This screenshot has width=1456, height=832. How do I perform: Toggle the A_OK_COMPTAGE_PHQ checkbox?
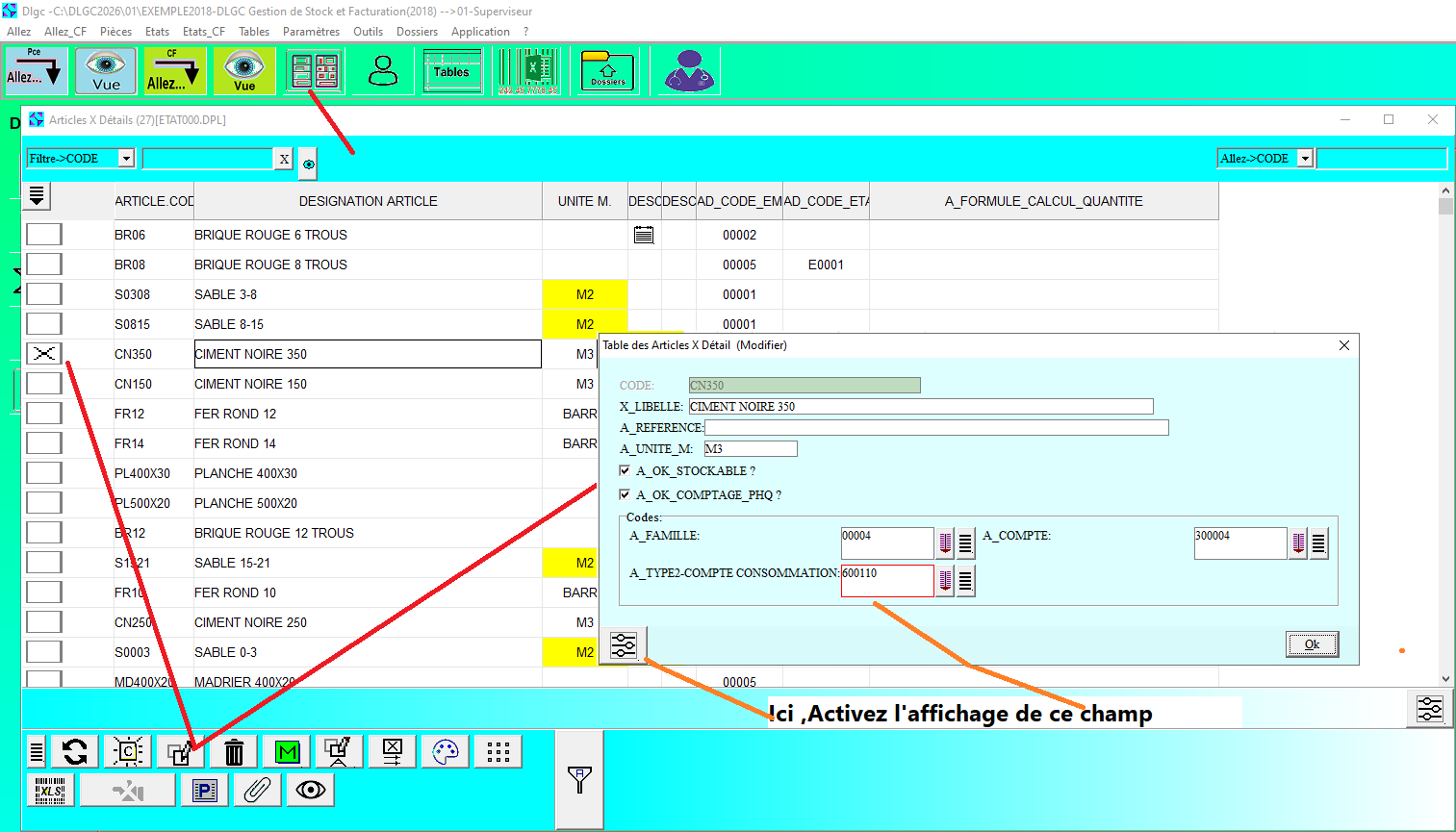626,494
